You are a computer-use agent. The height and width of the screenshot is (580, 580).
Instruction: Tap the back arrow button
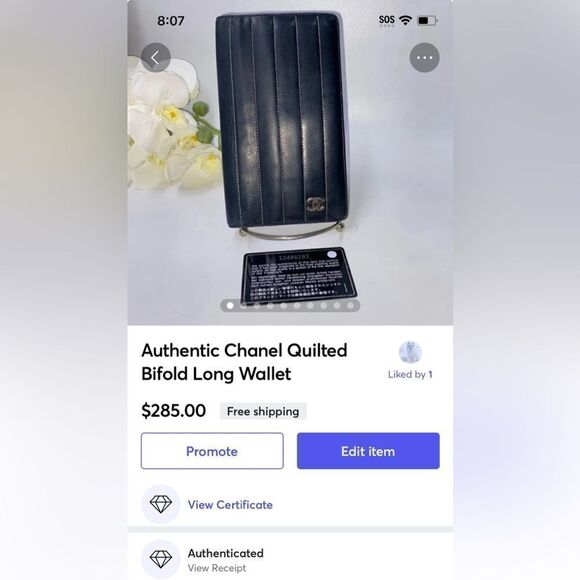(155, 57)
